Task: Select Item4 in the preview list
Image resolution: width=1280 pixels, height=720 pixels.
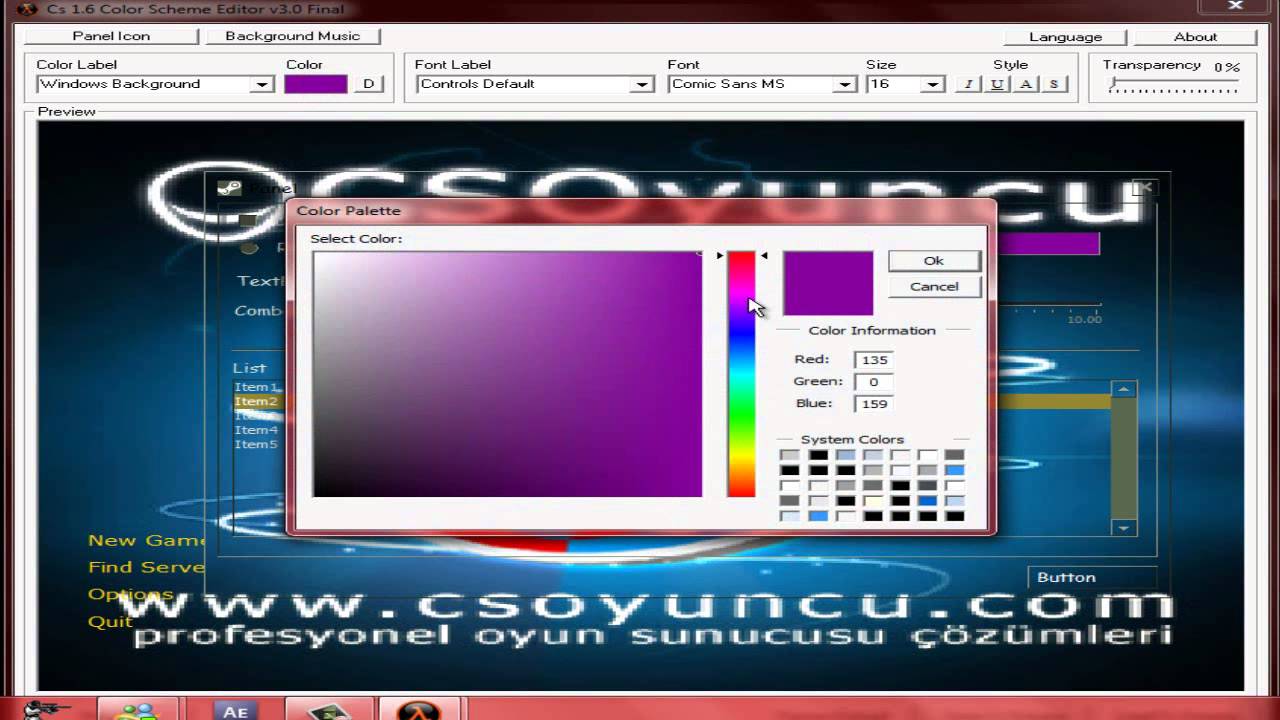Action: pyautogui.click(x=256, y=430)
